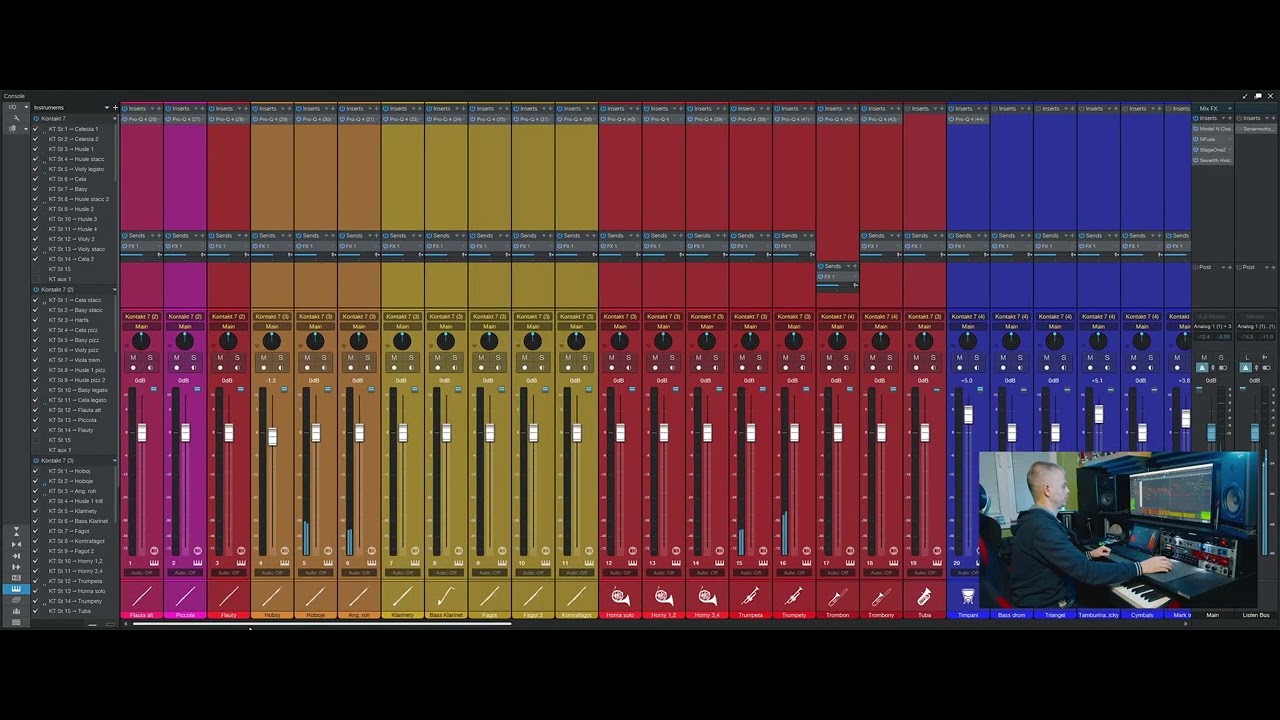Check the first Kontakt 7 KT St 15 checkbox

(37, 269)
